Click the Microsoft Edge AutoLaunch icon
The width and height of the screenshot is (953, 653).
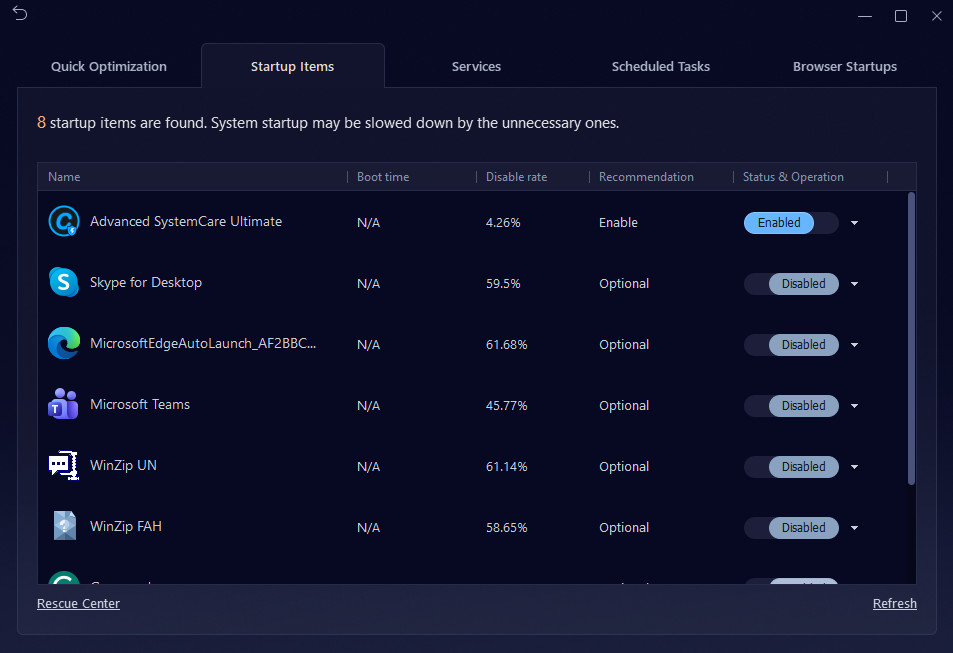pyautogui.click(x=64, y=343)
